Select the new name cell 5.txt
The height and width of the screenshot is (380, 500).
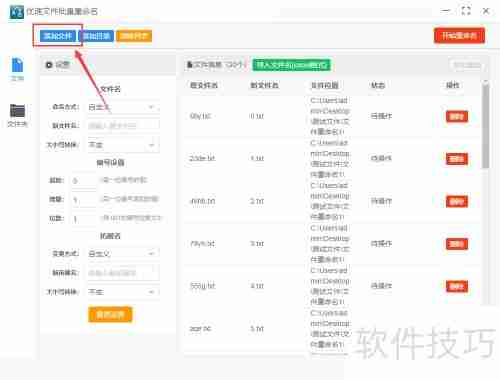tap(257, 329)
